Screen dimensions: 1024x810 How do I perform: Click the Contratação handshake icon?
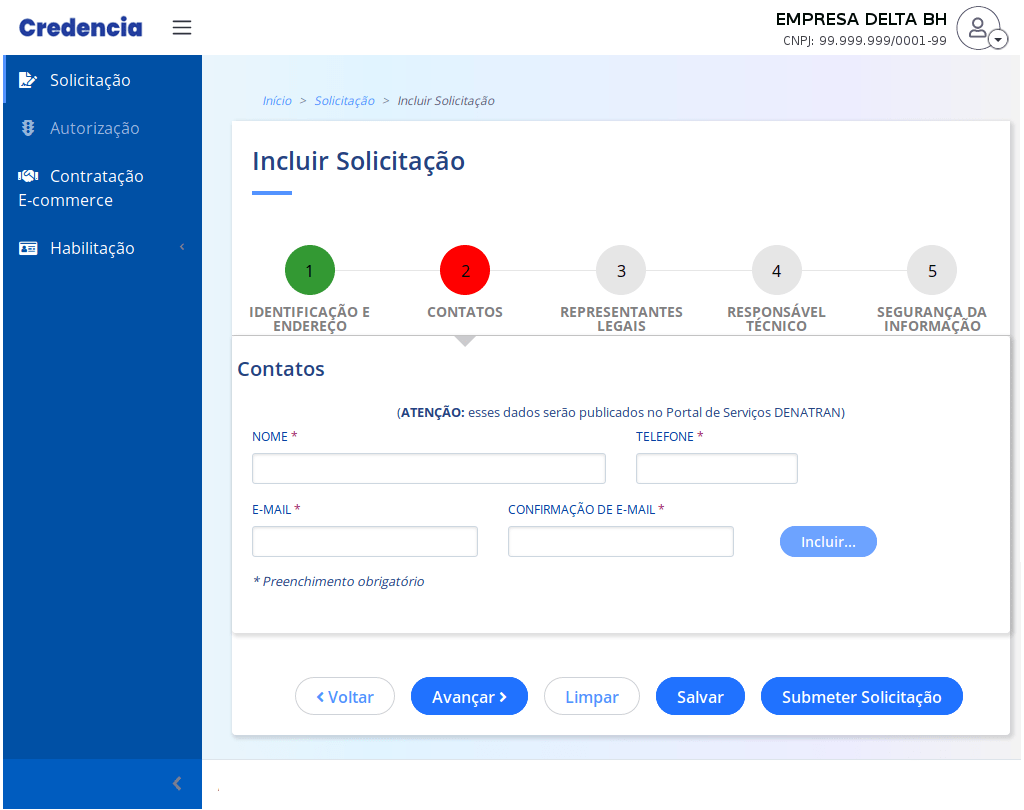pos(28,176)
